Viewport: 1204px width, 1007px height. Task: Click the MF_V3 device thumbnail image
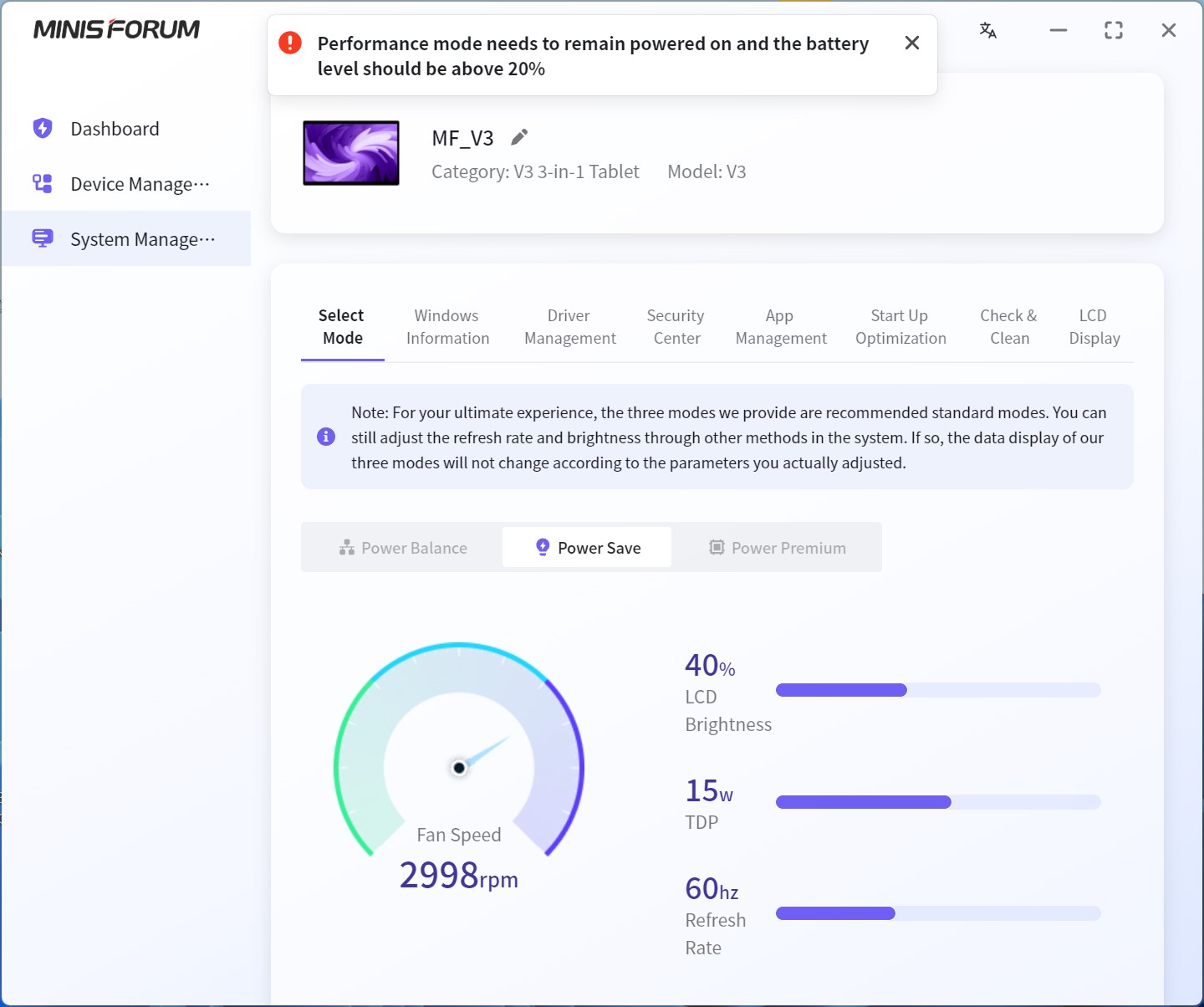(351, 153)
